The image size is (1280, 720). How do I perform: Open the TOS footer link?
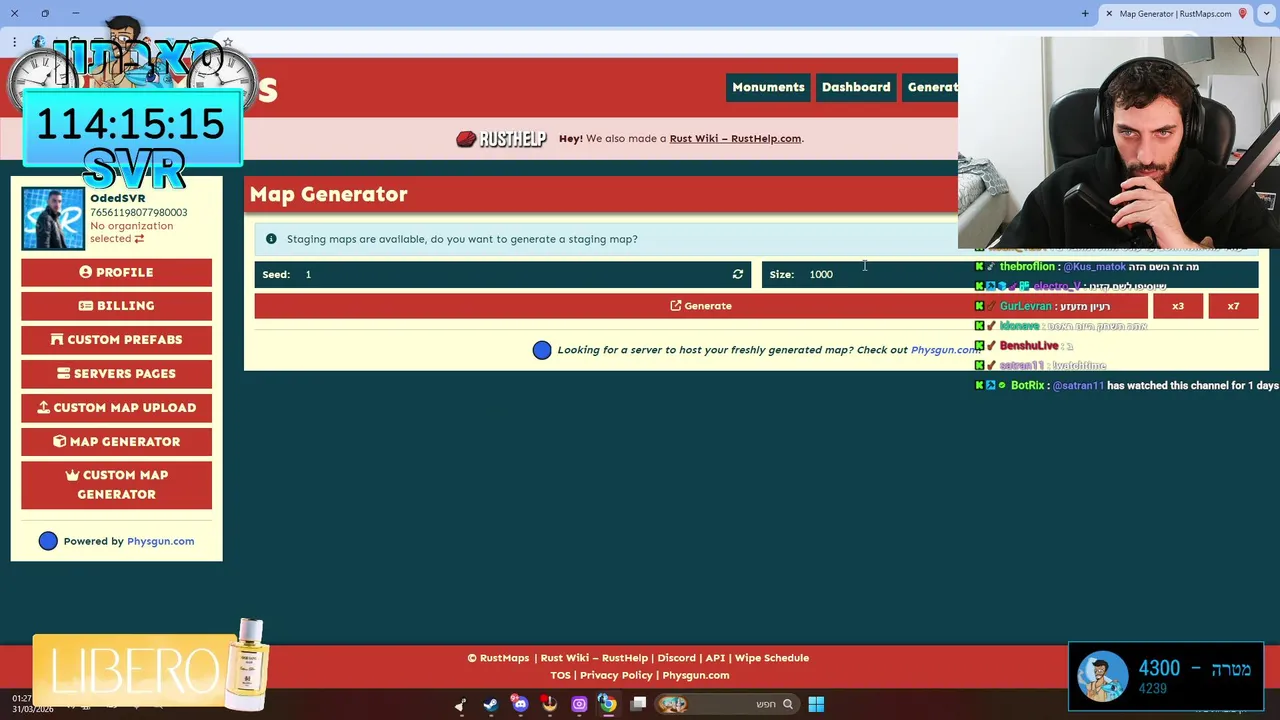[x=560, y=675]
